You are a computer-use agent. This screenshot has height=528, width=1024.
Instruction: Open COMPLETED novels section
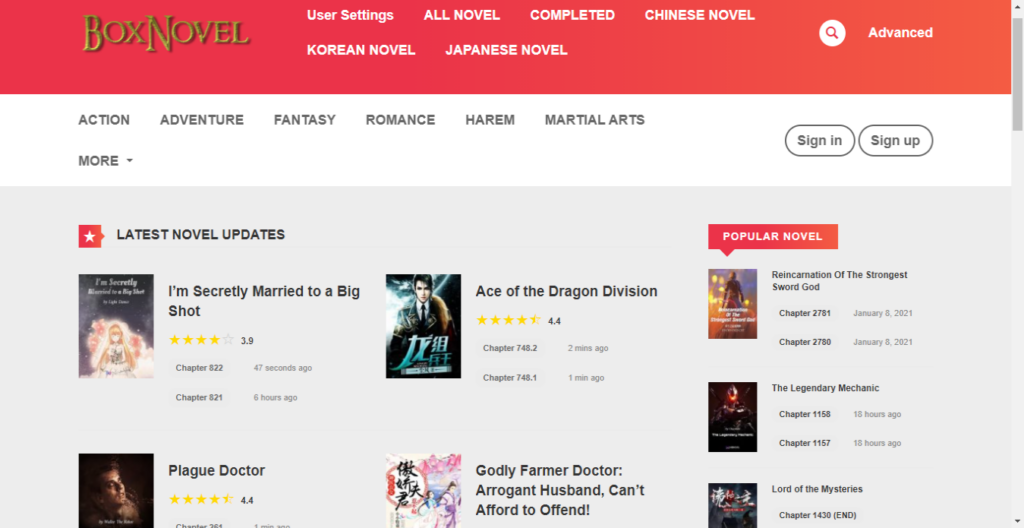[x=572, y=15]
